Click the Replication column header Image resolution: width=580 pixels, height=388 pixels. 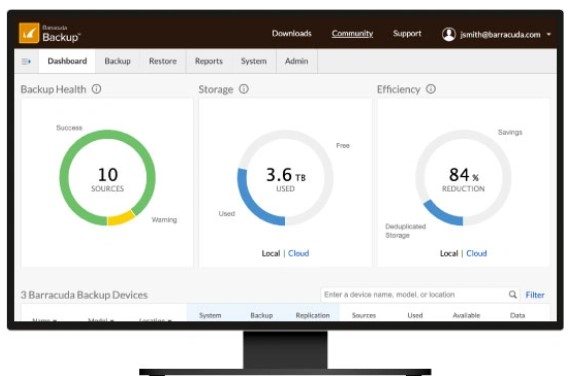click(x=313, y=316)
